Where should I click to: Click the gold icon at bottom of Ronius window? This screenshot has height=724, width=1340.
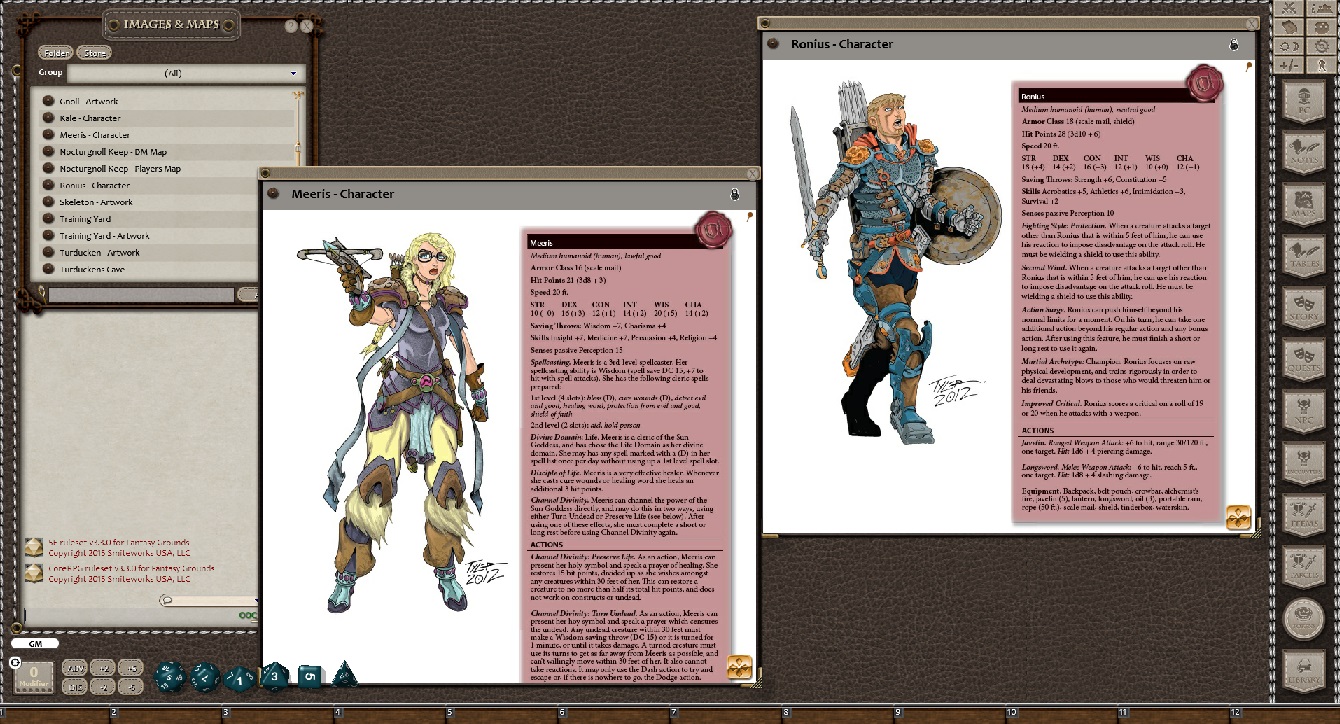click(x=1240, y=517)
